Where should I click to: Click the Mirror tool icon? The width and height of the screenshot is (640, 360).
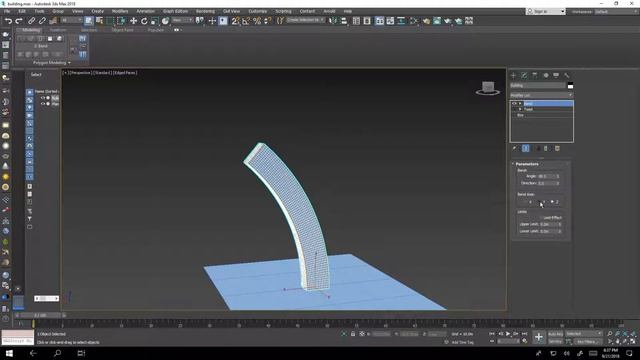point(333,21)
